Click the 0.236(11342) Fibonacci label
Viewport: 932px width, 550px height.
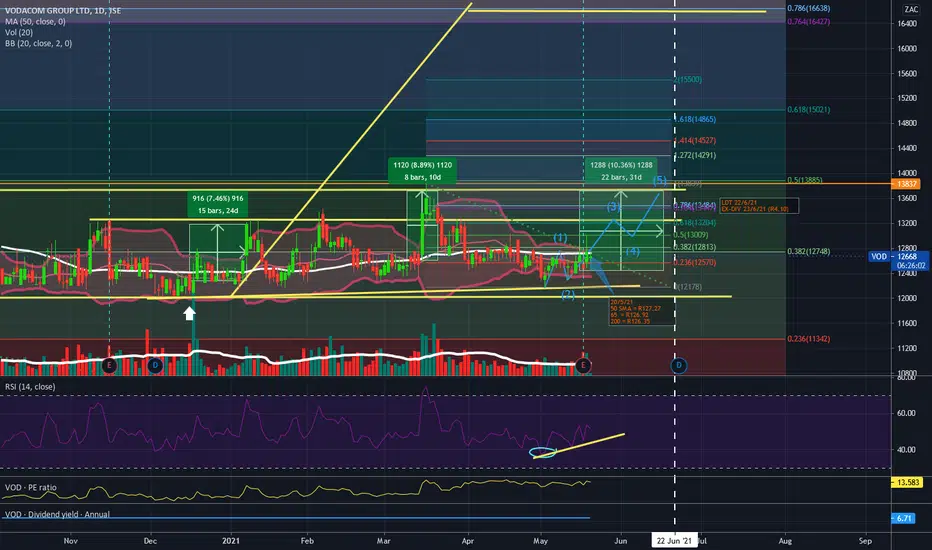click(808, 339)
